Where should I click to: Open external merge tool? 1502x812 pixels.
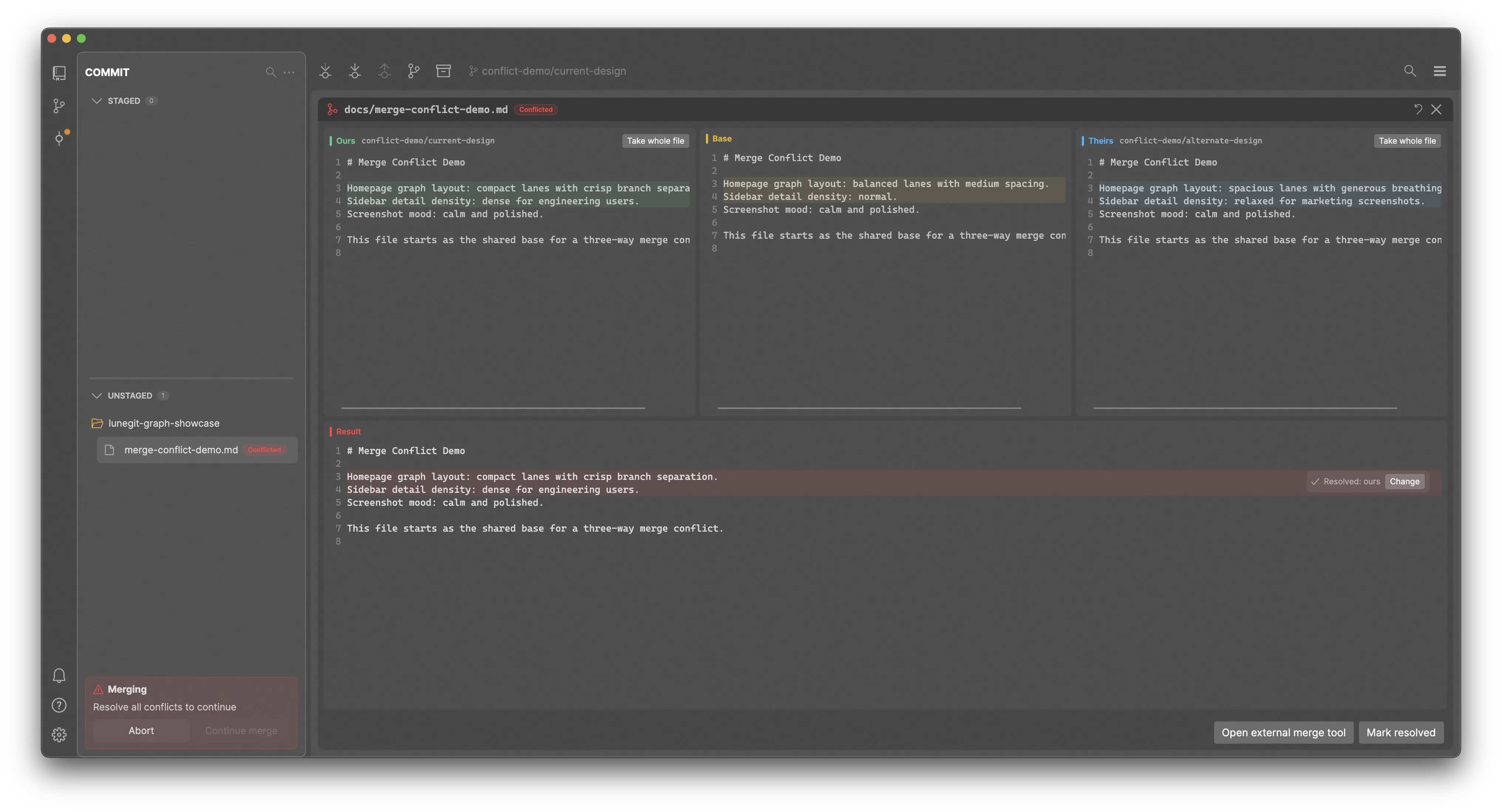(1283, 733)
